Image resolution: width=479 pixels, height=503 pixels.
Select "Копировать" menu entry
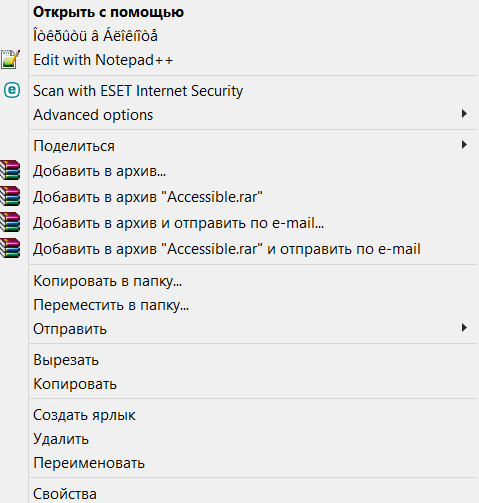75,384
